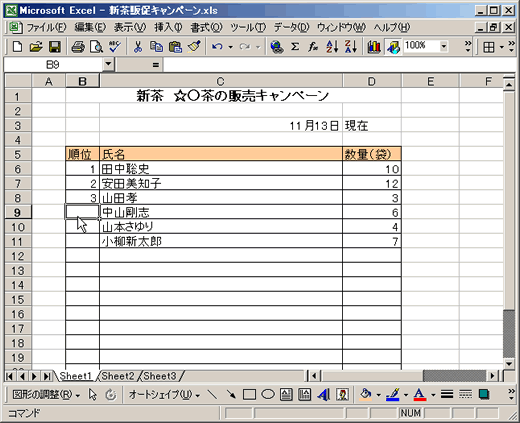Viewport: 520px width, 423px height.
Task: Open the Name Box dropdown arrow
Action: click(108, 64)
